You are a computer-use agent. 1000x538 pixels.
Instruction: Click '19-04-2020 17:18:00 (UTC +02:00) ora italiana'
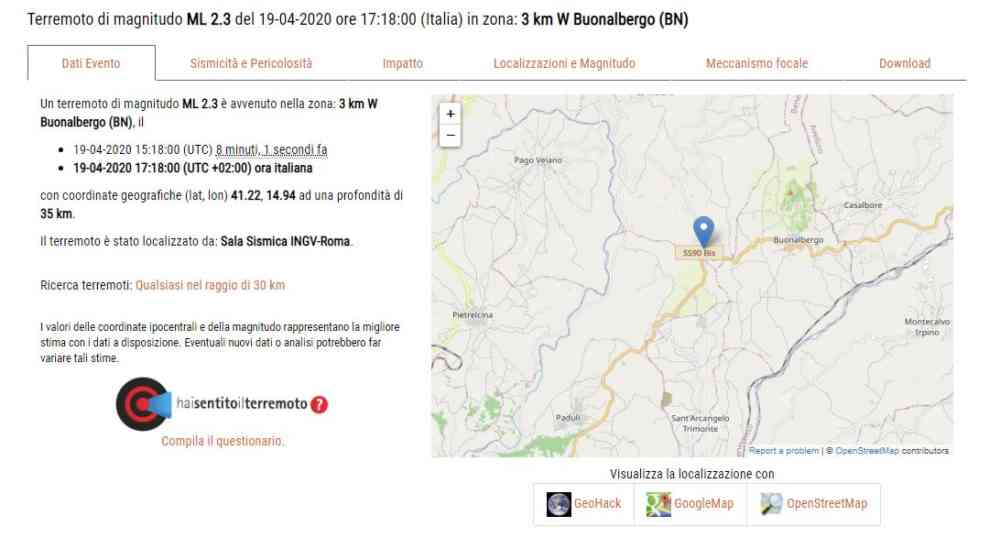pos(193,168)
